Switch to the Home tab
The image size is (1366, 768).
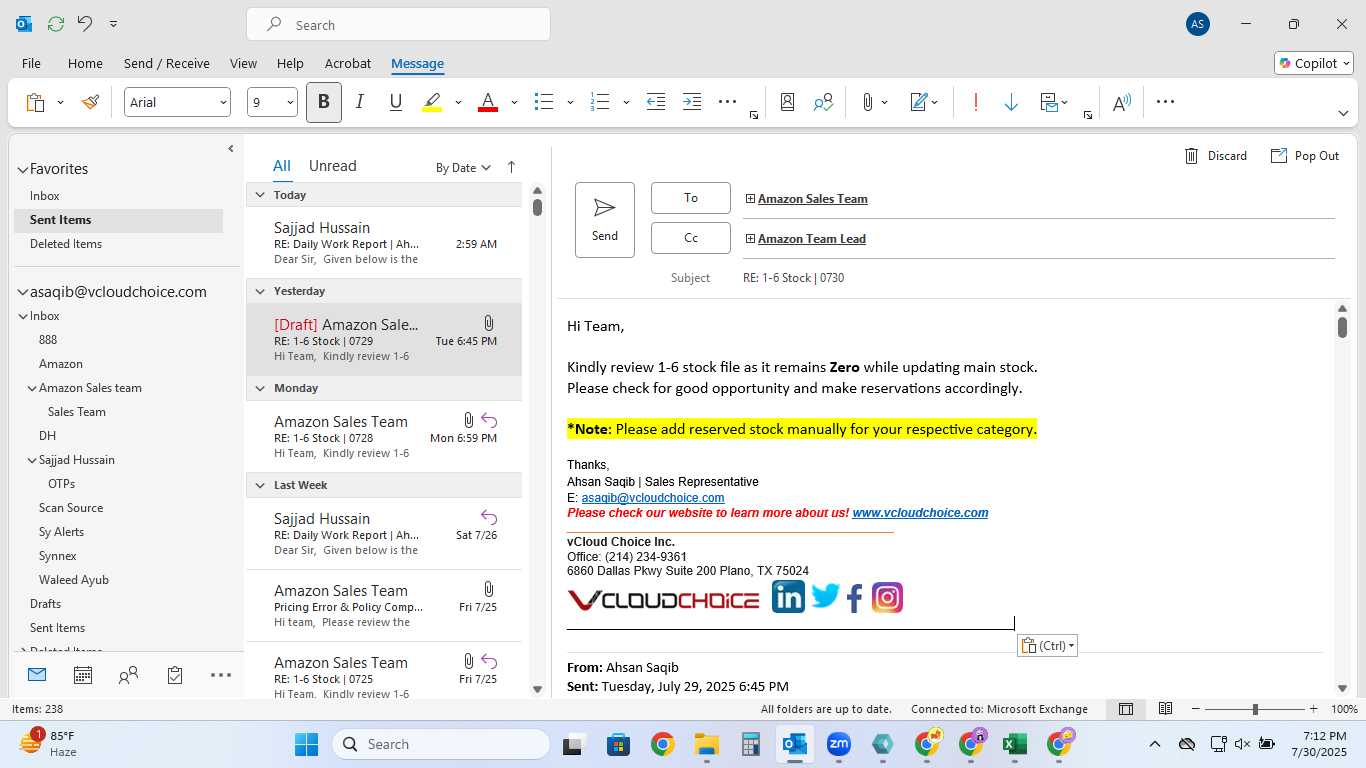pyautogui.click(x=85, y=63)
